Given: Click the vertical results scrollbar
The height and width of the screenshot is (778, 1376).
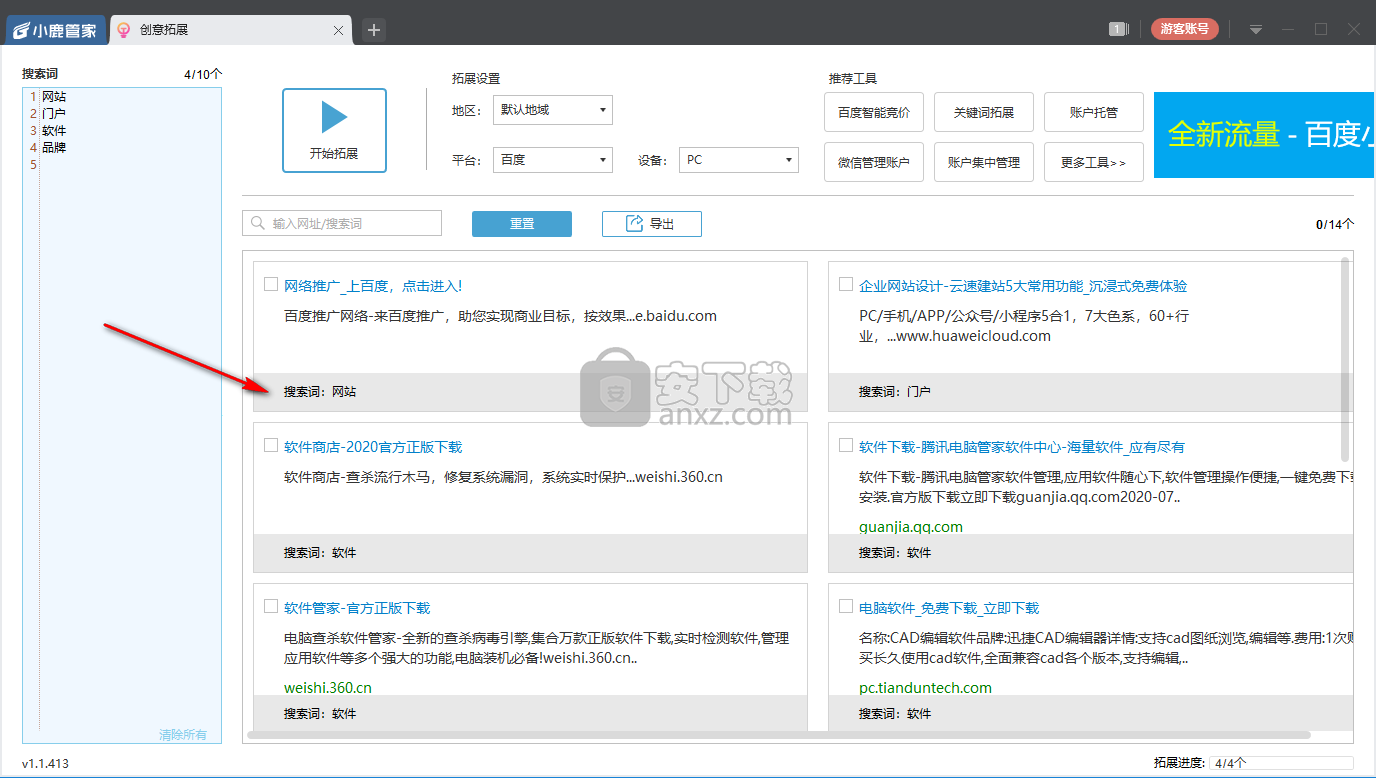Looking at the screenshot, I should click(x=1345, y=360).
